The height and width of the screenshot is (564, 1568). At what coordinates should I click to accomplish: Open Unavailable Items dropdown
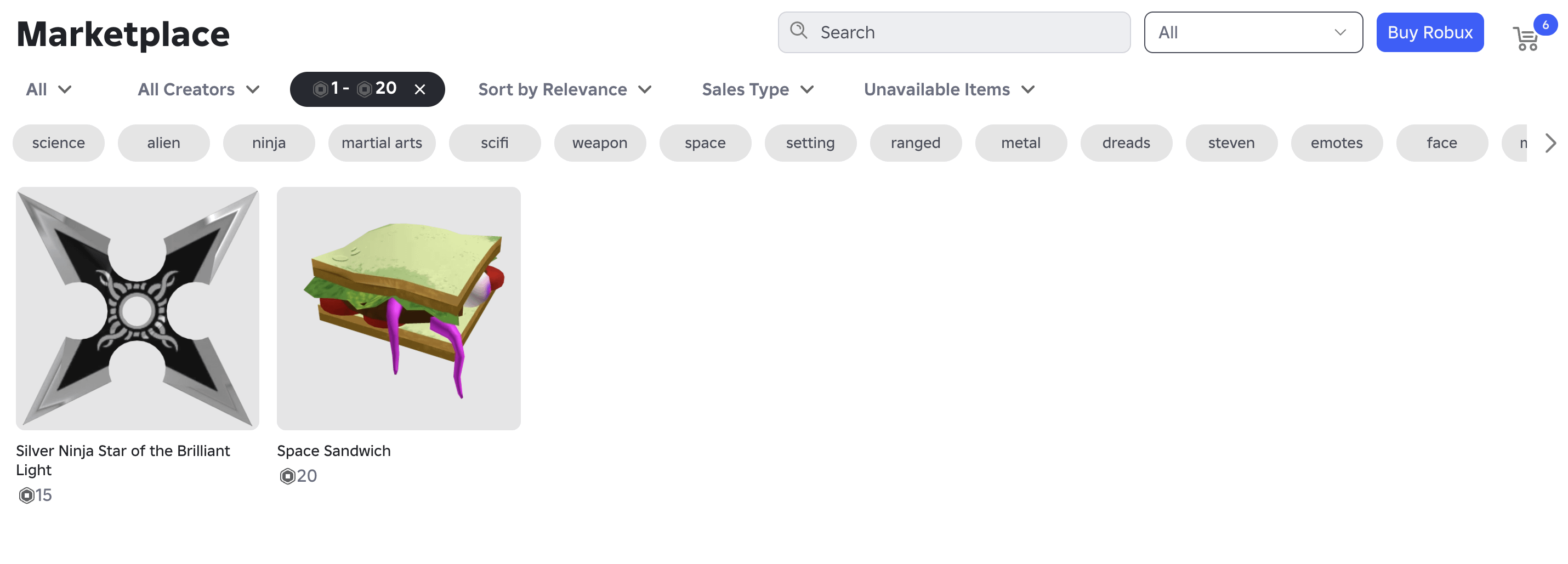(x=948, y=89)
